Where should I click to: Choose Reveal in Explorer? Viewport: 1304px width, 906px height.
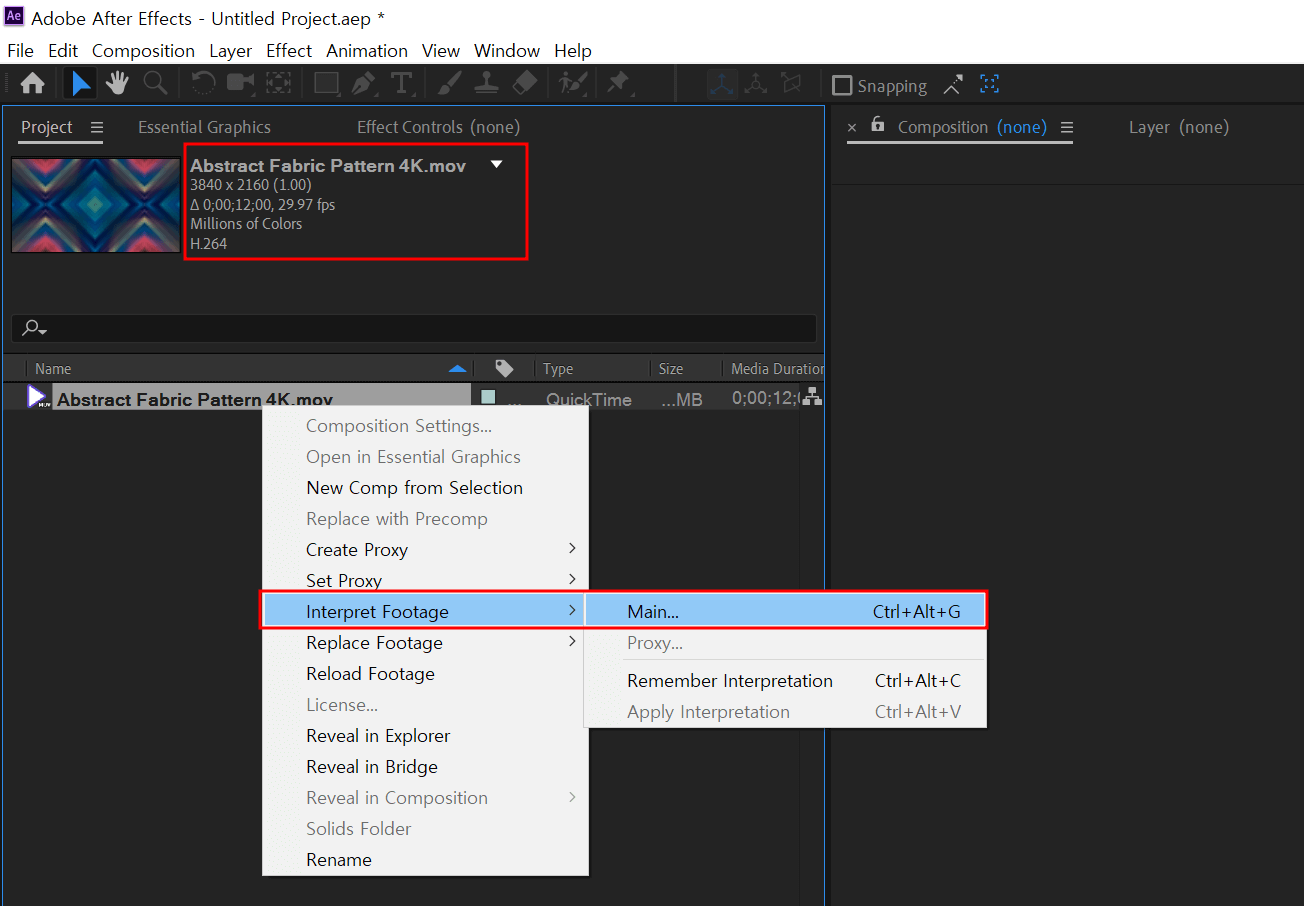point(424,736)
